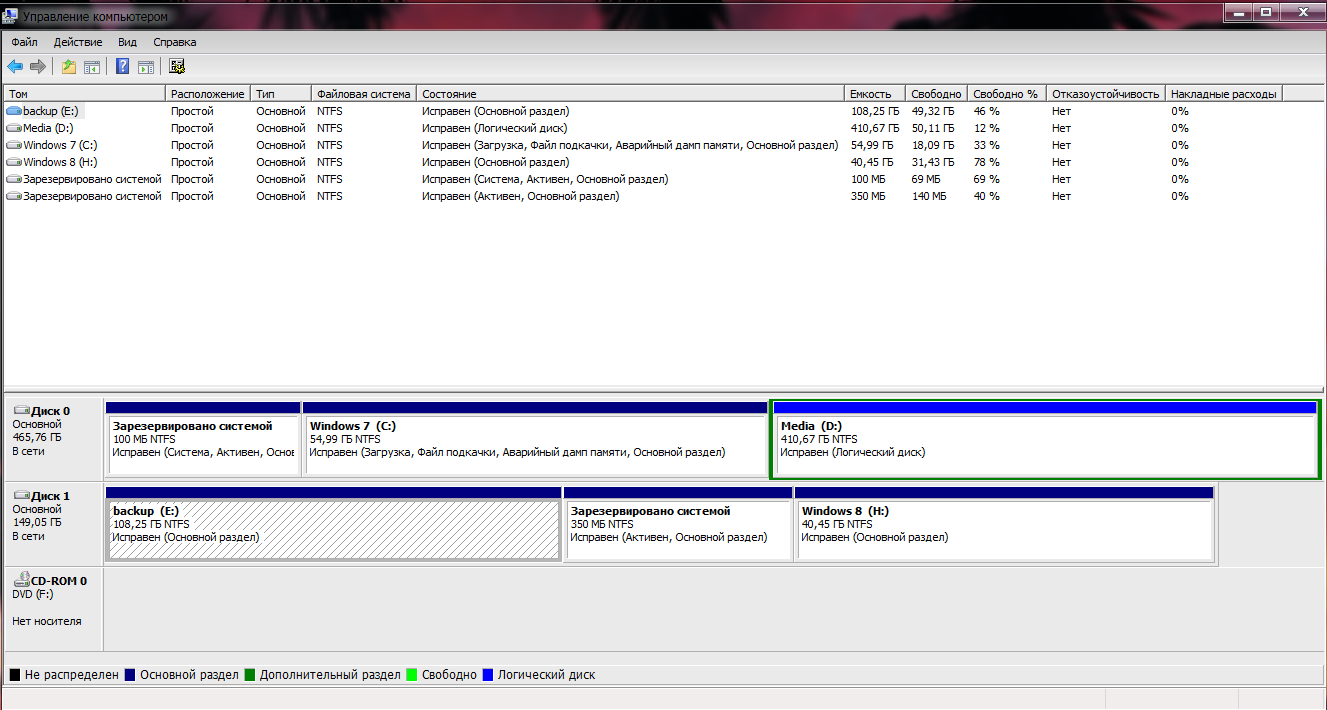This screenshot has width=1327, height=710.
Task: Select the CD-ROM 0 DVD (F:) panel
Action: [x=53, y=610]
